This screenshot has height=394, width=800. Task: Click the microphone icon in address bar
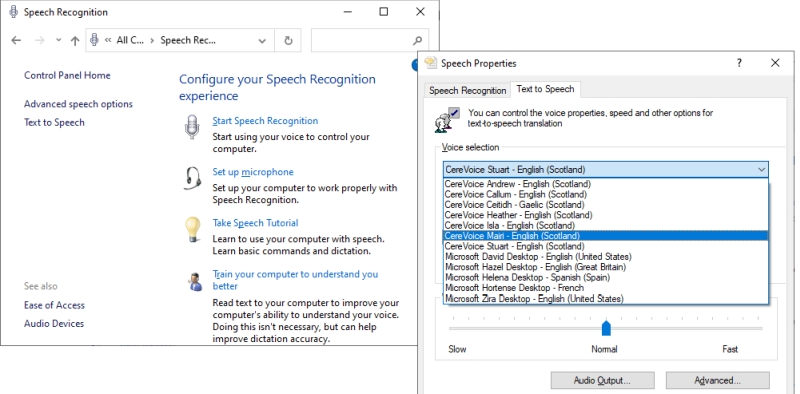pos(94,40)
